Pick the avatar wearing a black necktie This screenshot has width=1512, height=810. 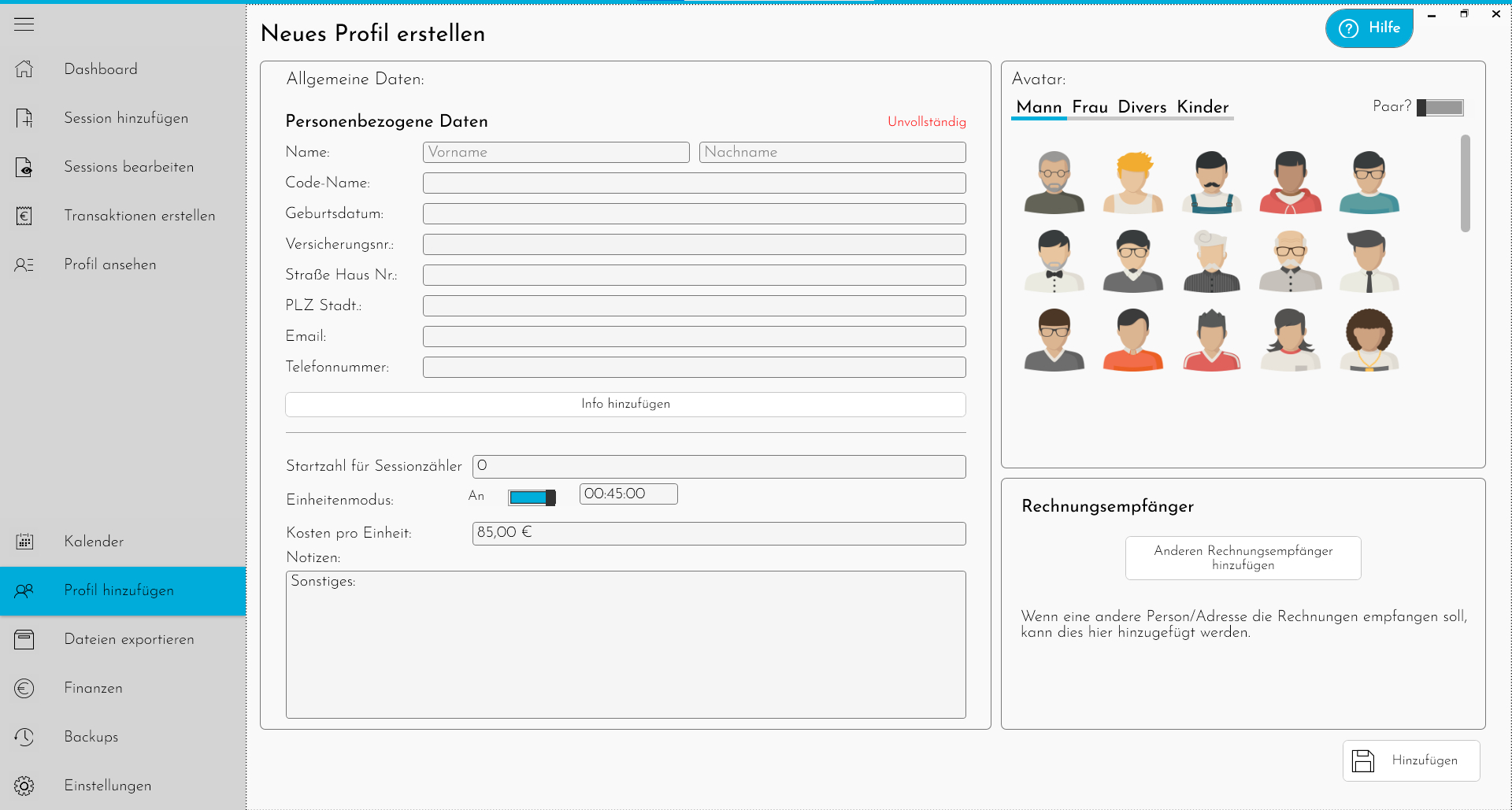1369,261
